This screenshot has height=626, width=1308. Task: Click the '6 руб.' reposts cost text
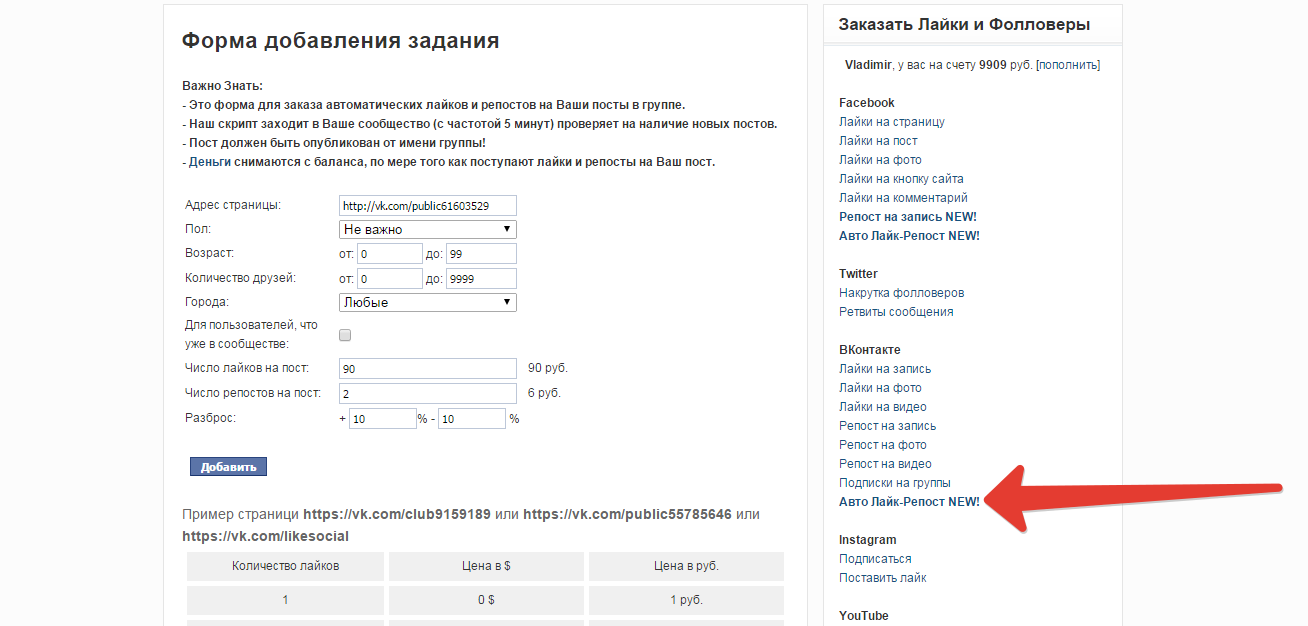(x=544, y=394)
